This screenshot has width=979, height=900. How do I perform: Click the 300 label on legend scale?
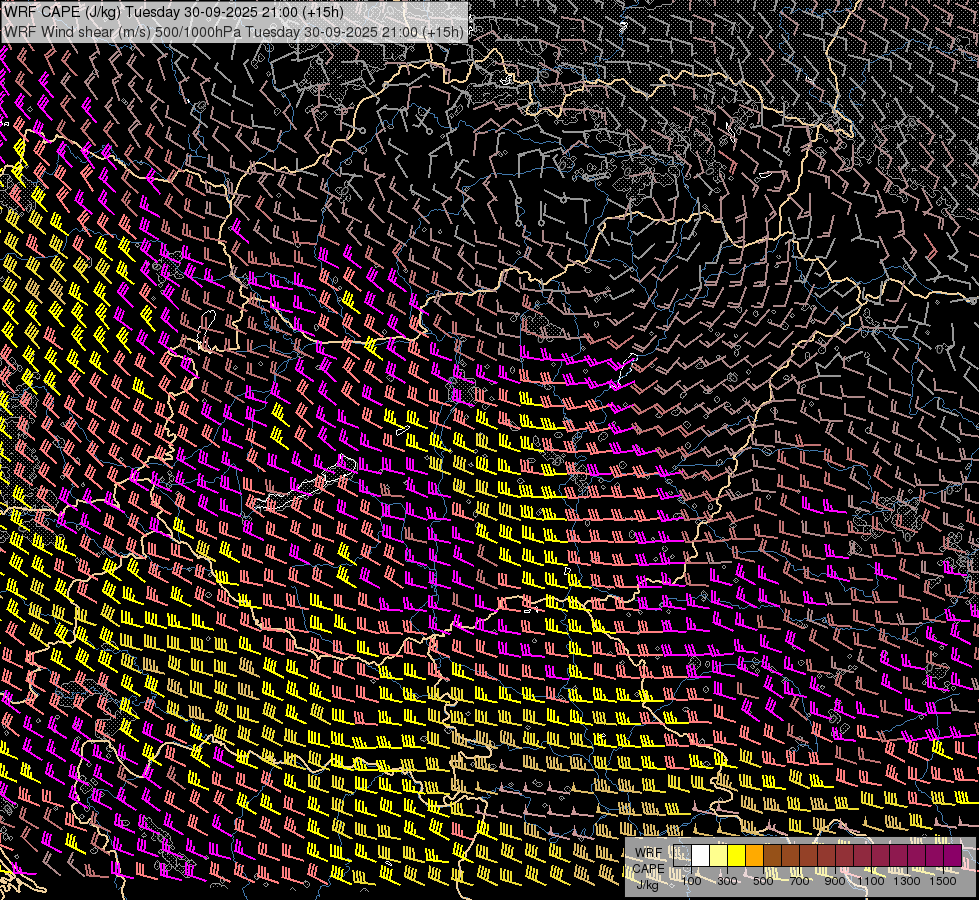[x=727, y=881]
